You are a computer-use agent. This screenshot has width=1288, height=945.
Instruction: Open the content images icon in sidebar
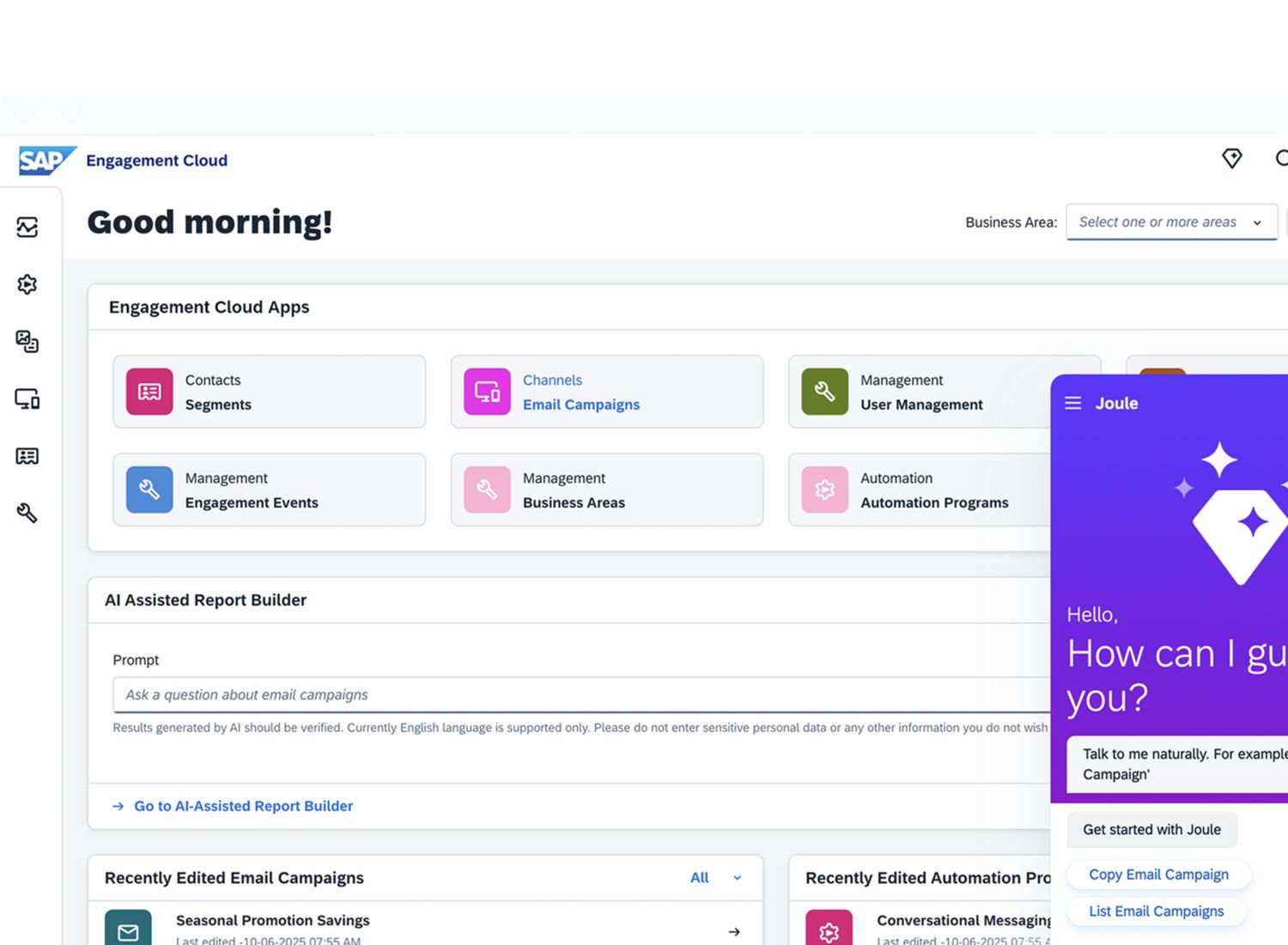point(27,342)
